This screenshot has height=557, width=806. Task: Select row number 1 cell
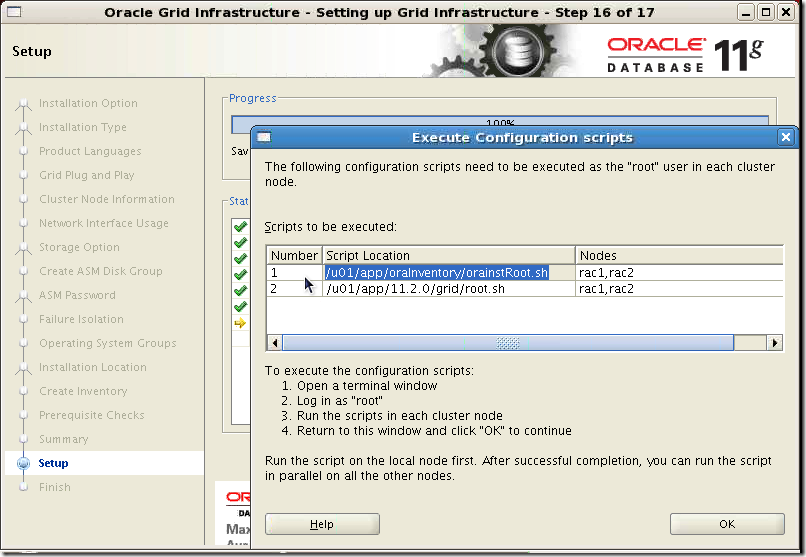click(295, 272)
